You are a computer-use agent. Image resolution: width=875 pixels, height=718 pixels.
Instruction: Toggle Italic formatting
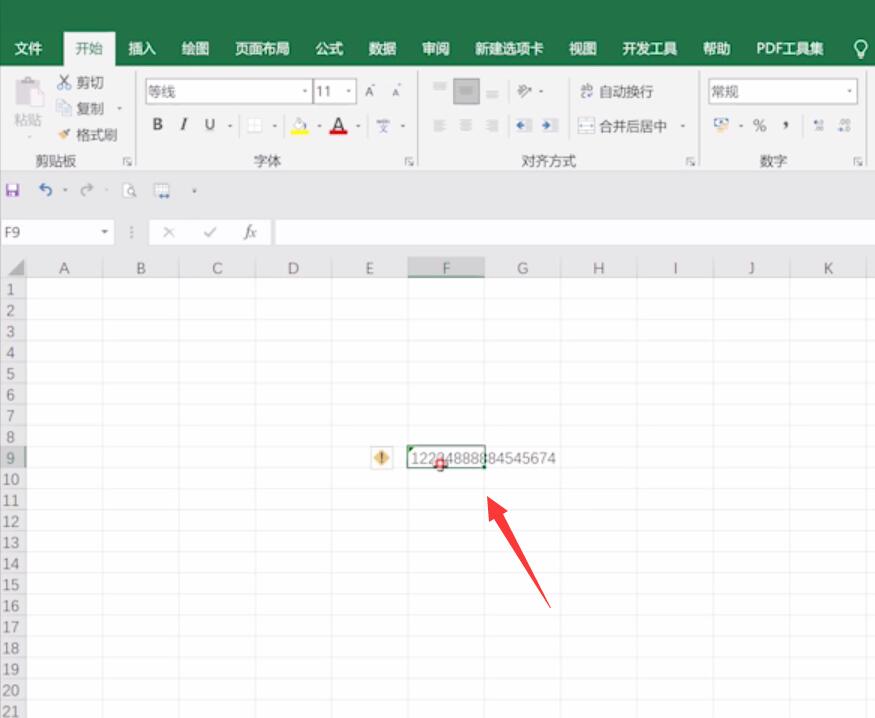[184, 124]
